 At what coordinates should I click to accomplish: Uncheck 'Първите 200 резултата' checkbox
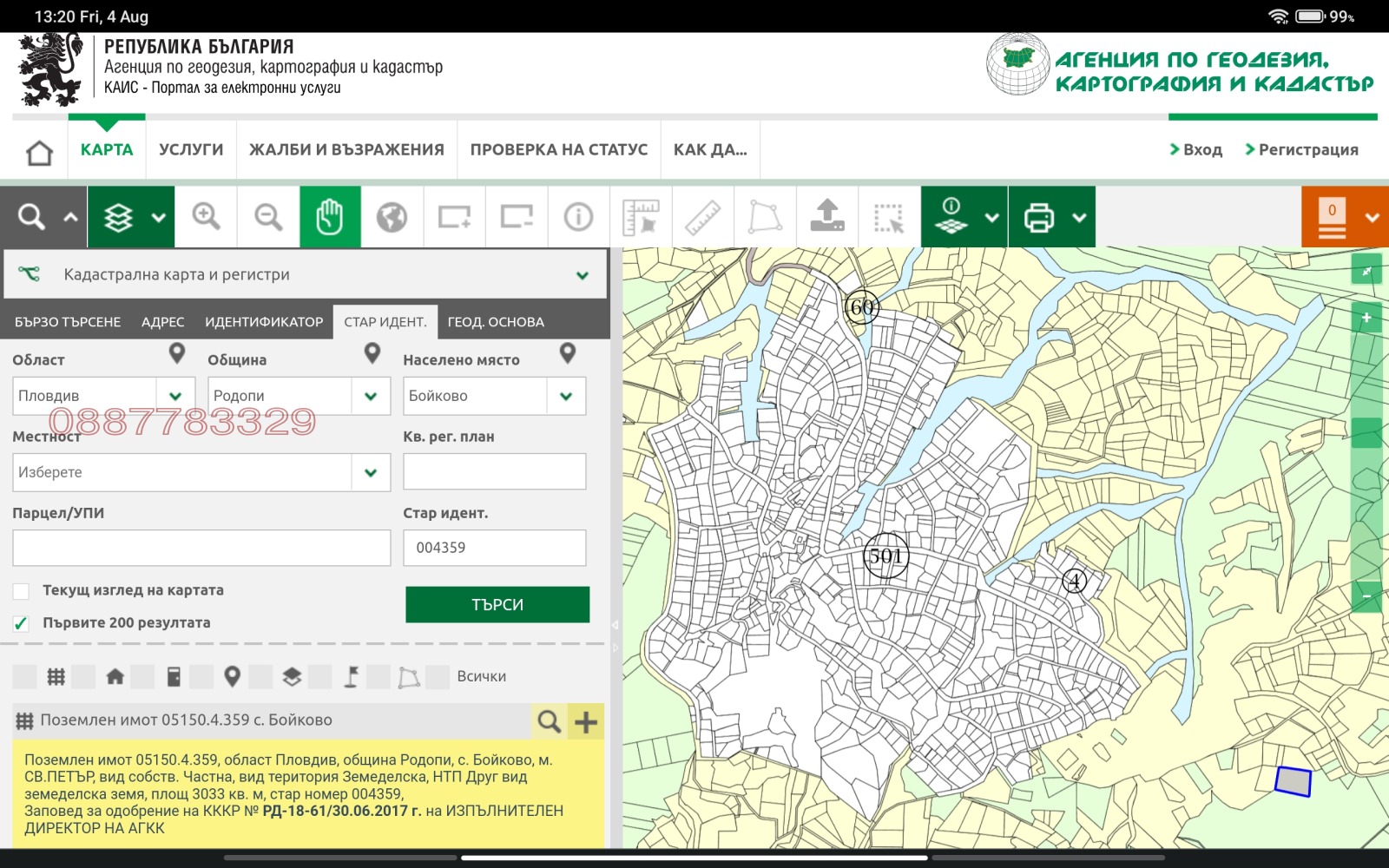tap(22, 623)
